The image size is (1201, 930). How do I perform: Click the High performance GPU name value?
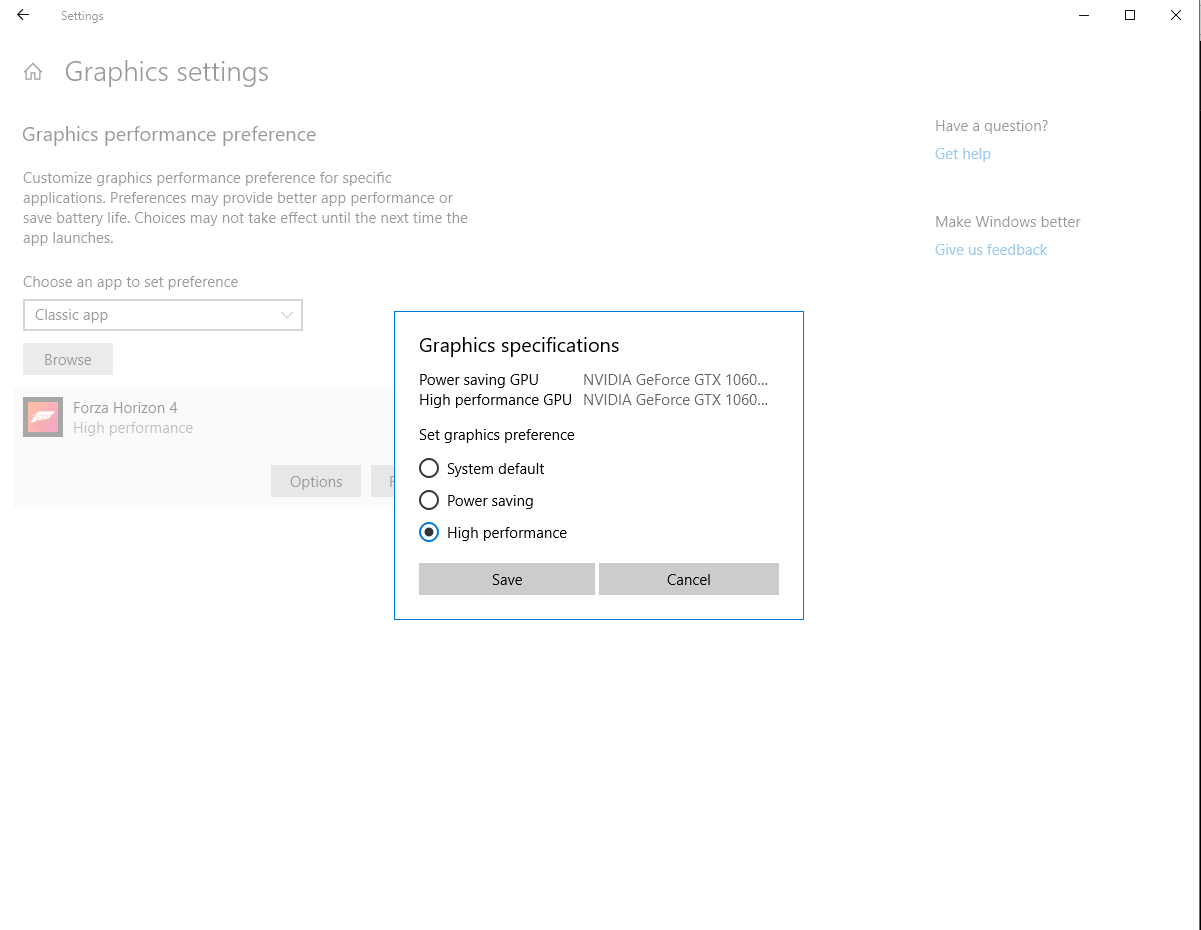coord(676,400)
